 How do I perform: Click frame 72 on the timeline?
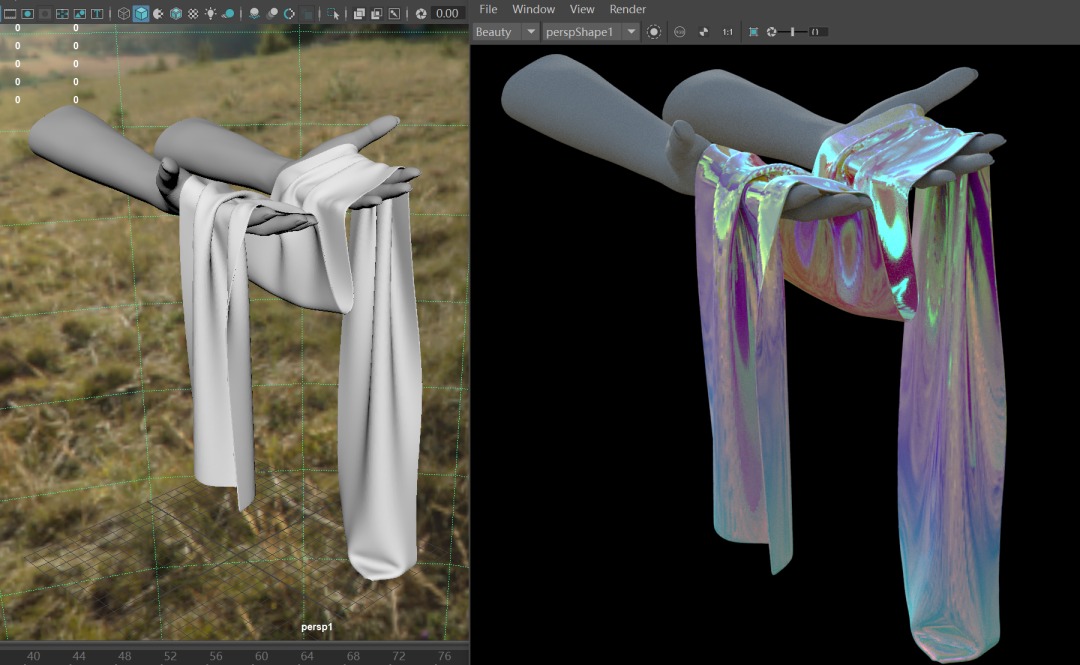coord(399,656)
